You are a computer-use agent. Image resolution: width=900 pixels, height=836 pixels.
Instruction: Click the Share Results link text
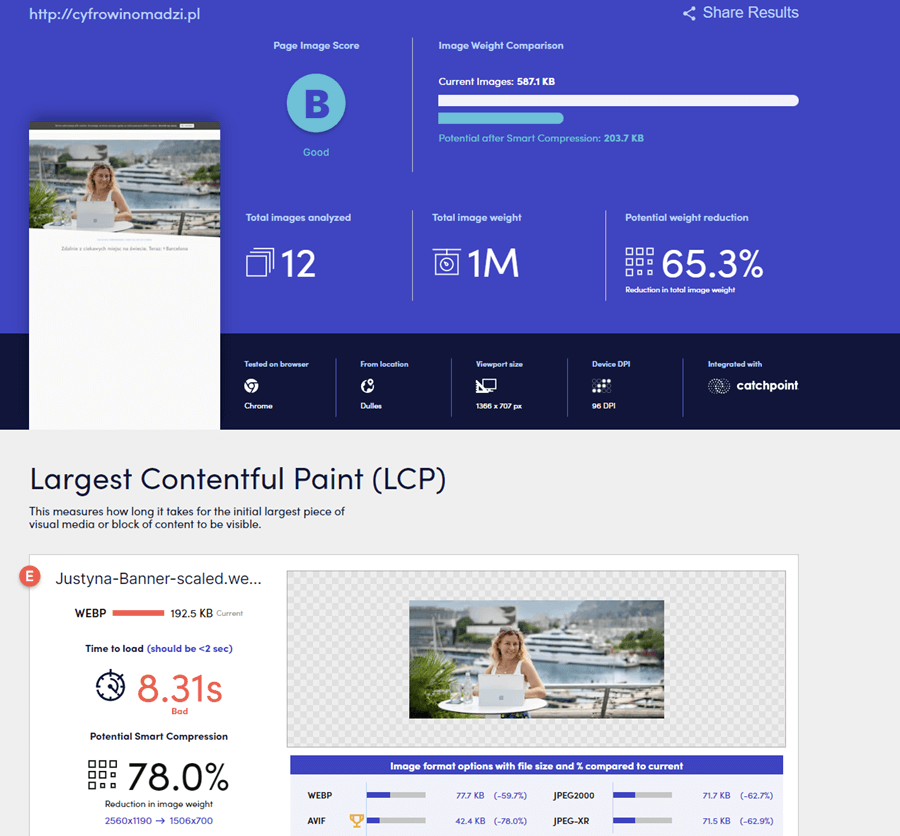(750, 13)
